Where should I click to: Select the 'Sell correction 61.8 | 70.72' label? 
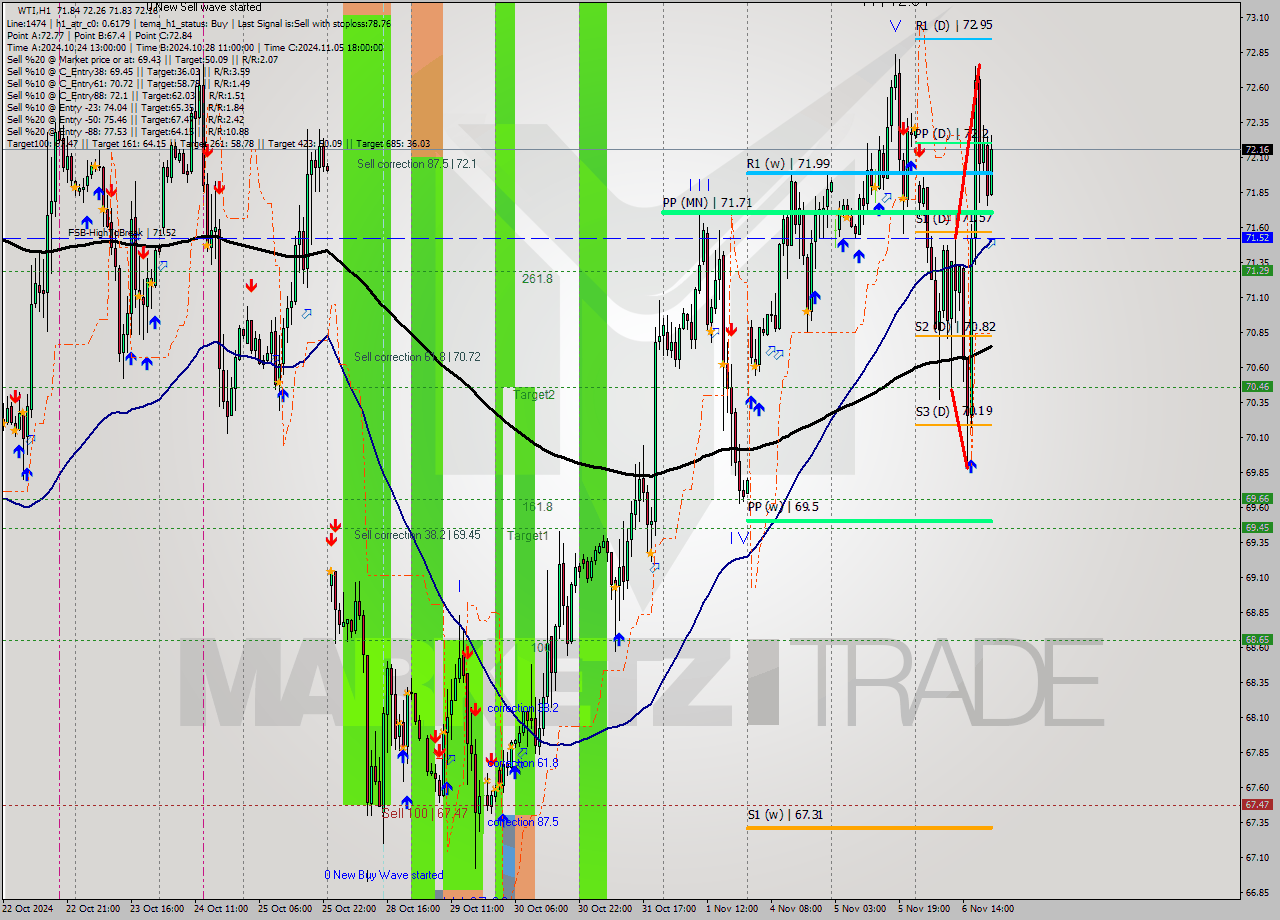click(417, 357)
